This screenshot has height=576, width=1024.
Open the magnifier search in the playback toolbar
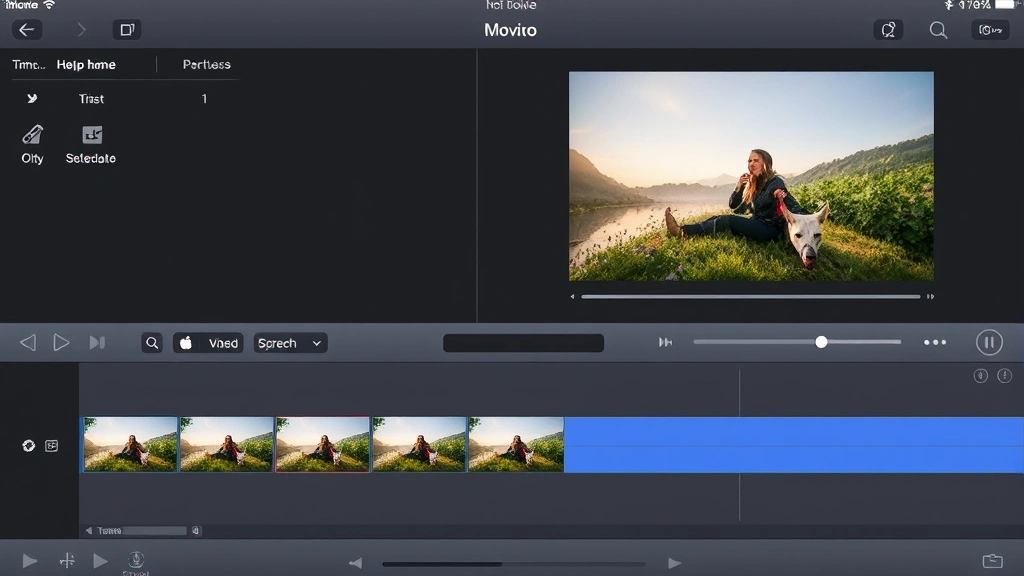click(x=152, y=342)
